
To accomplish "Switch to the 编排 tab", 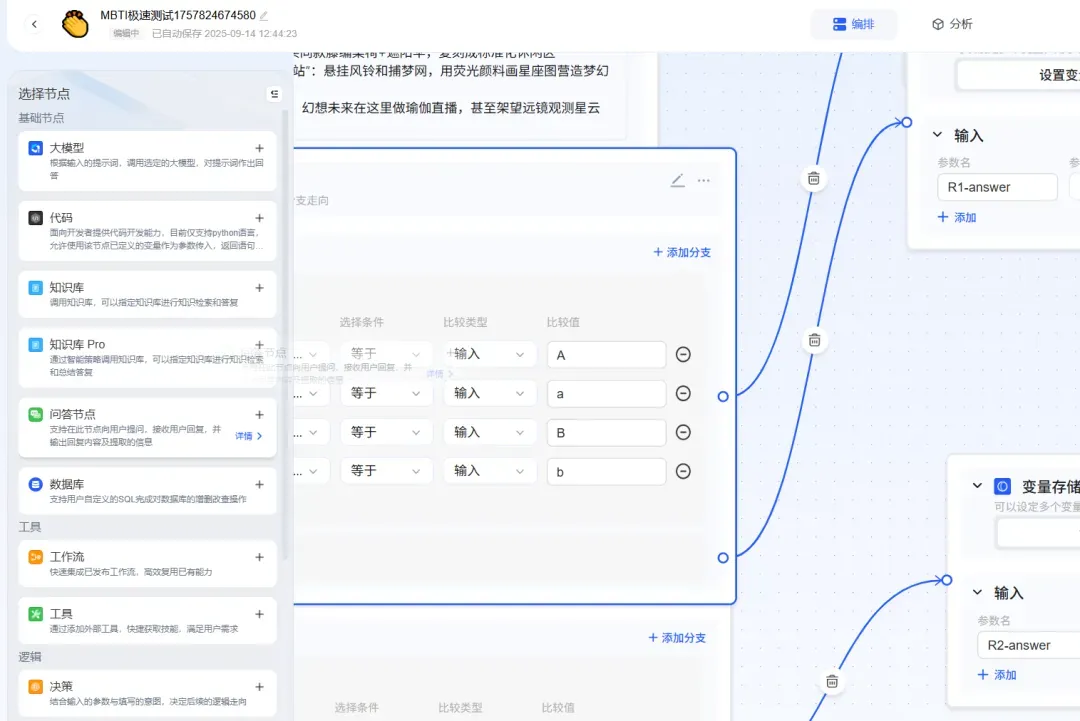I will click(853, 24).
